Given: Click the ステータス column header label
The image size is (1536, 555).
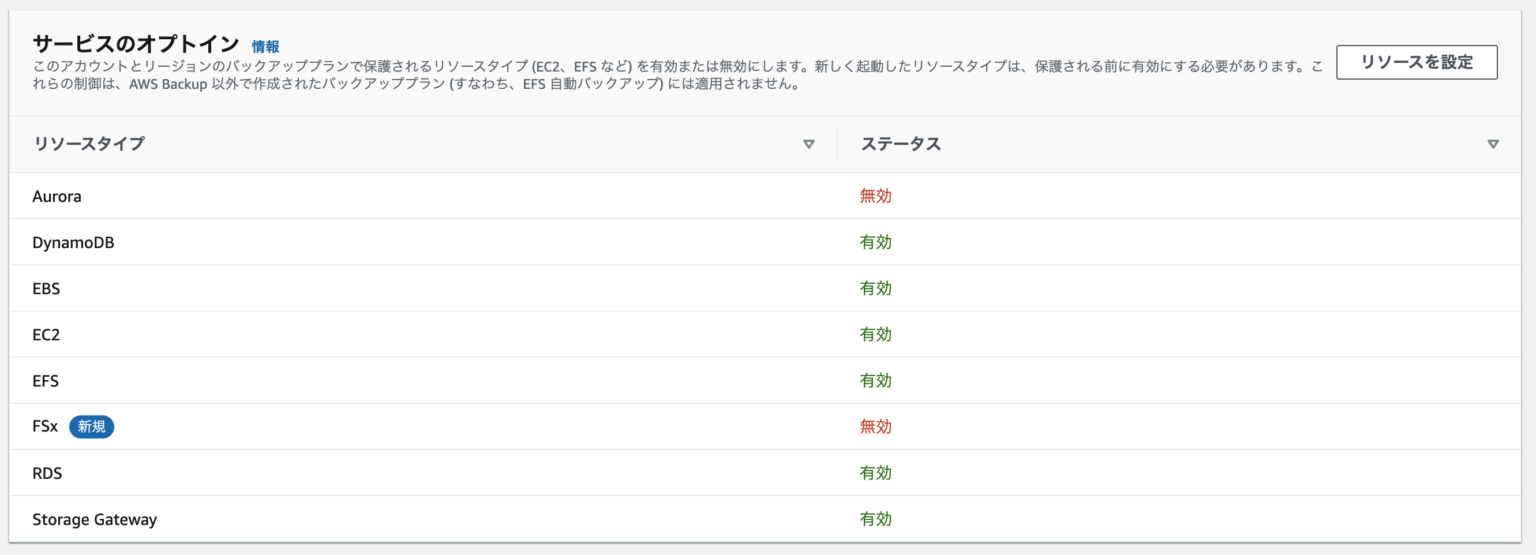Looking at the screenshot, I should (x=901, y=144).
